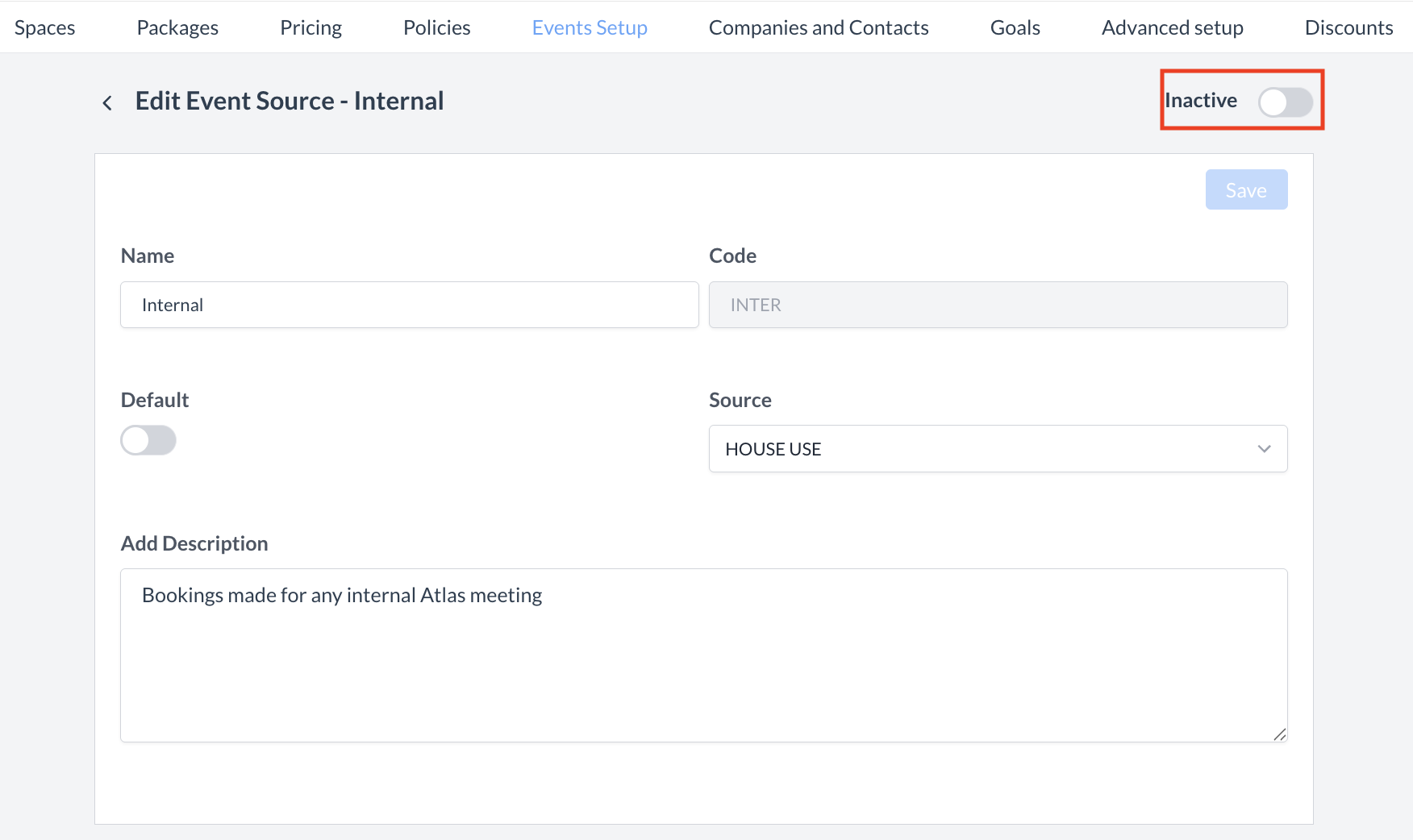Click the back arrow beside Edit Event Source
Screen dimensions: 1413x840
[x=107, y=101]
